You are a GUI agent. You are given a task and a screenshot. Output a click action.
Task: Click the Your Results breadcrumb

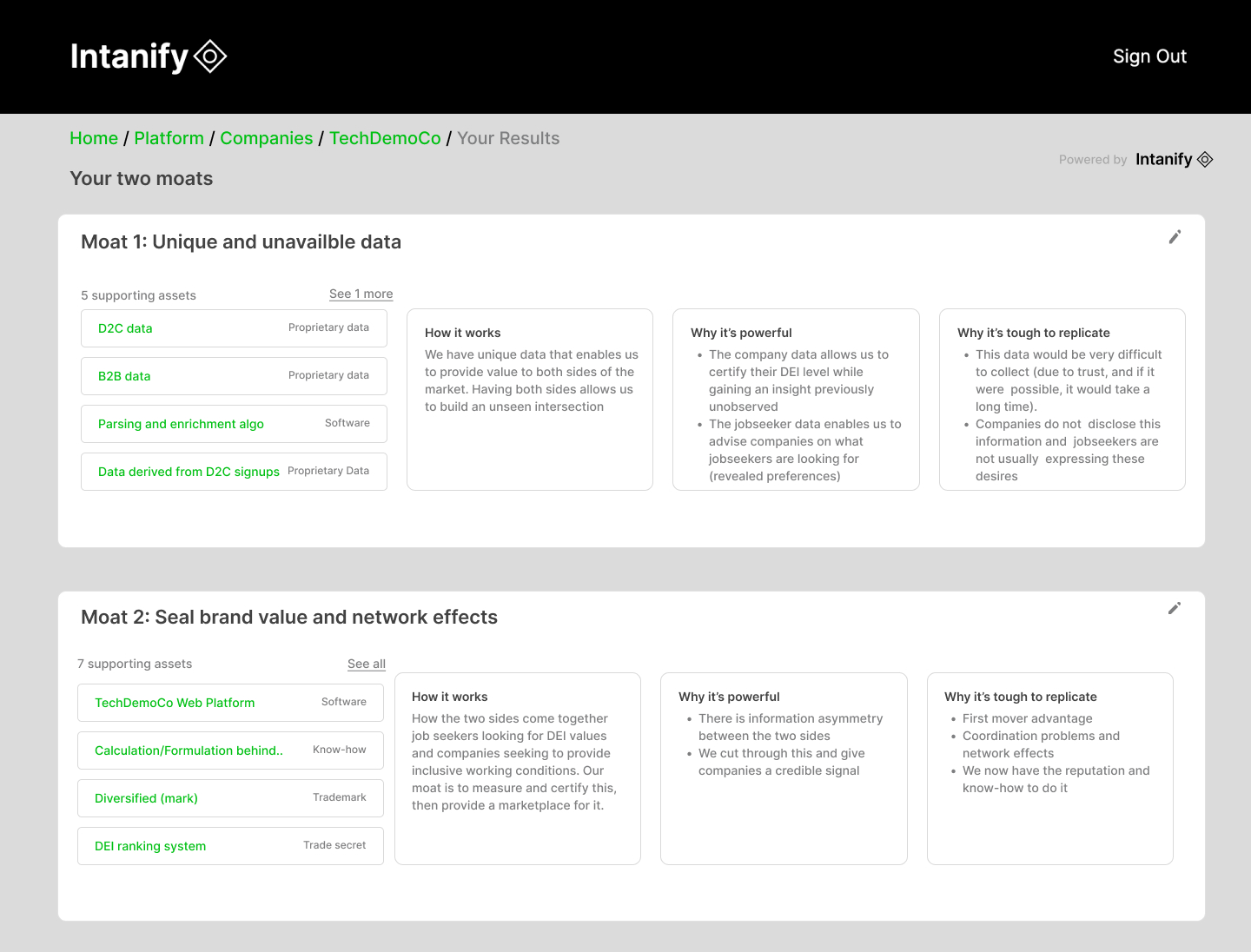point(508,138)
